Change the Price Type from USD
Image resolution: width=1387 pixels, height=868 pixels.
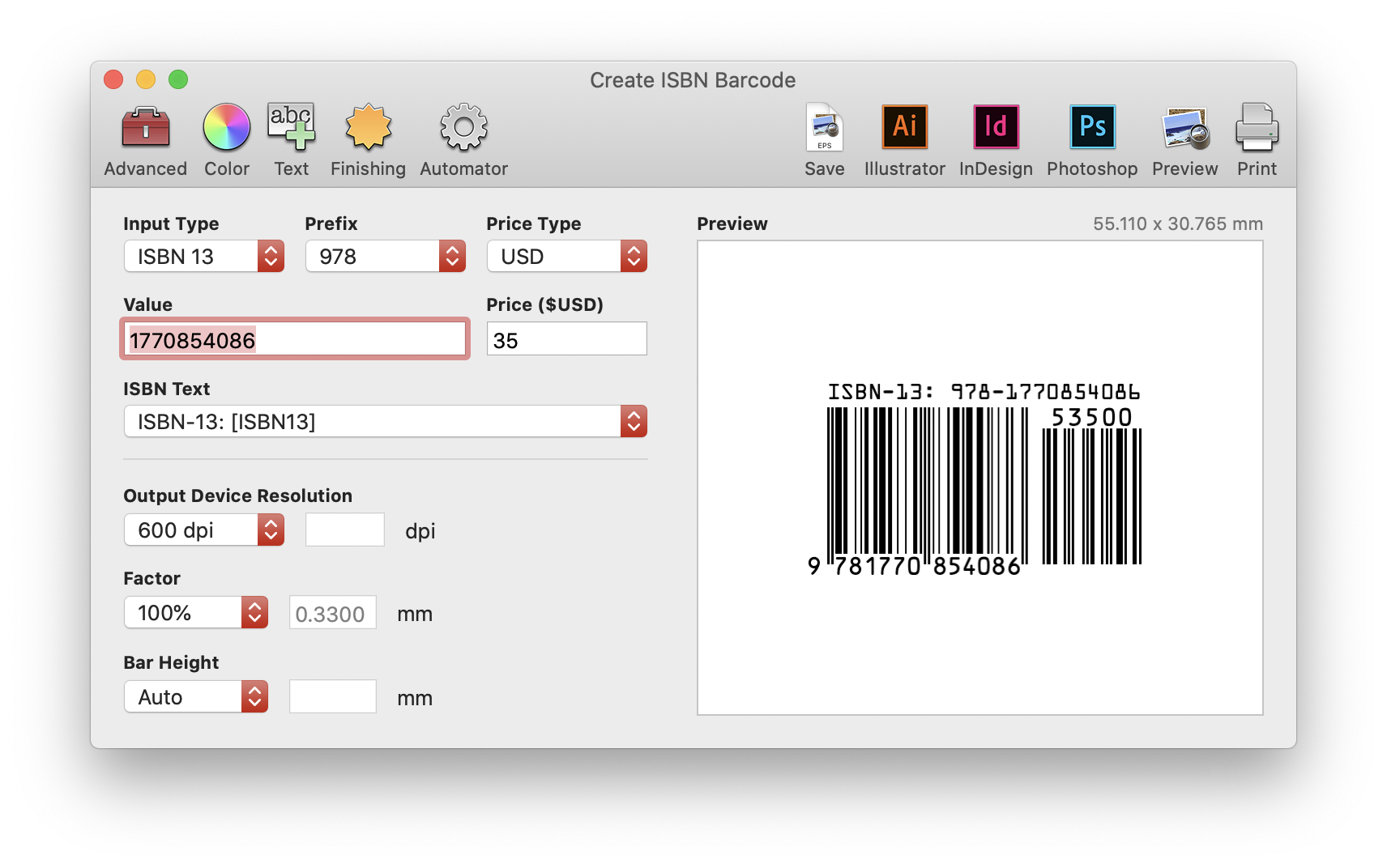567,257
